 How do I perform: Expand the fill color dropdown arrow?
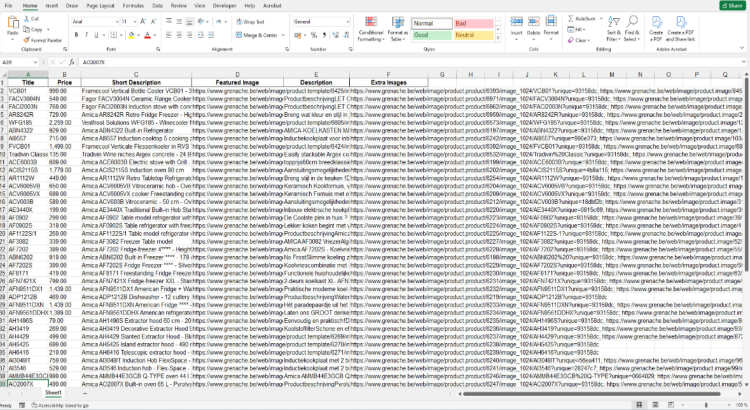pos(139,35)
